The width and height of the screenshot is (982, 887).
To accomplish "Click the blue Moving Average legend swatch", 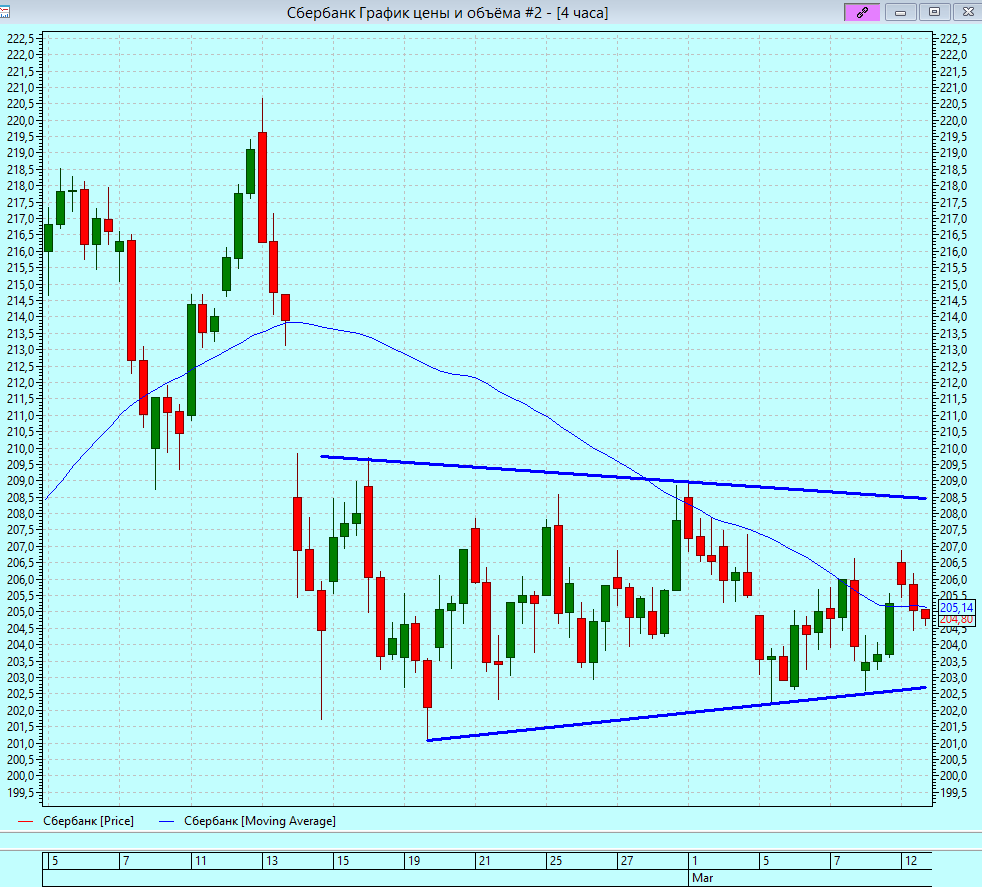I will (167, 821).
